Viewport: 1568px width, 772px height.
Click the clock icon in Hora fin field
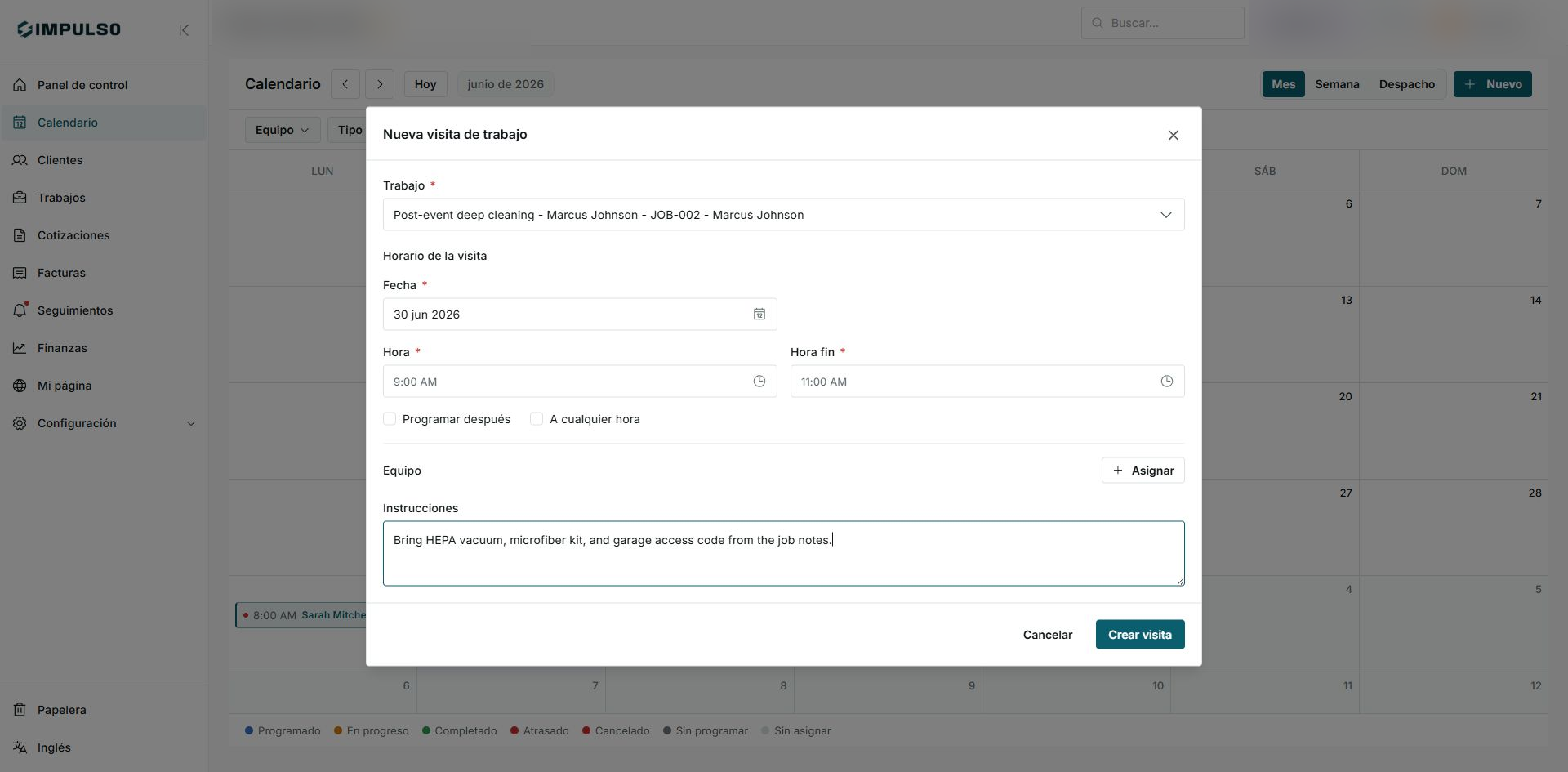(x=1167, y=382)
